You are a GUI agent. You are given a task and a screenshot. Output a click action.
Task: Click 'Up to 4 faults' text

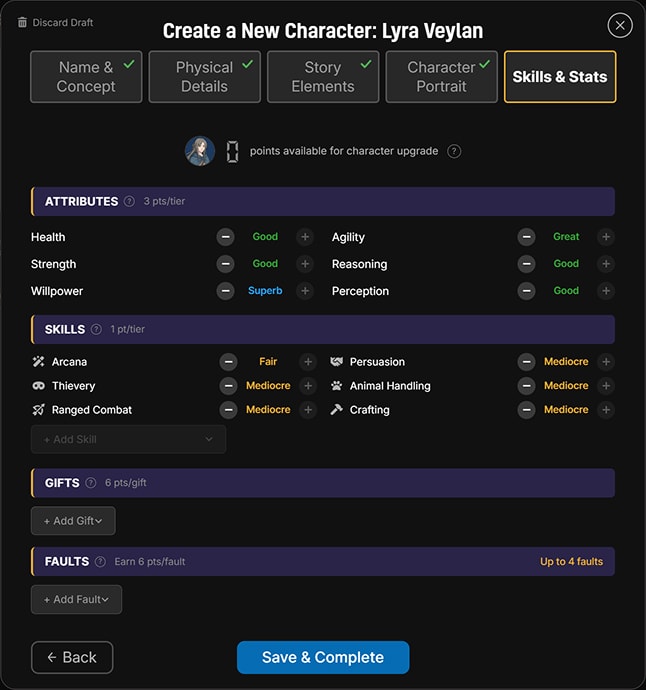coord(571,562)
